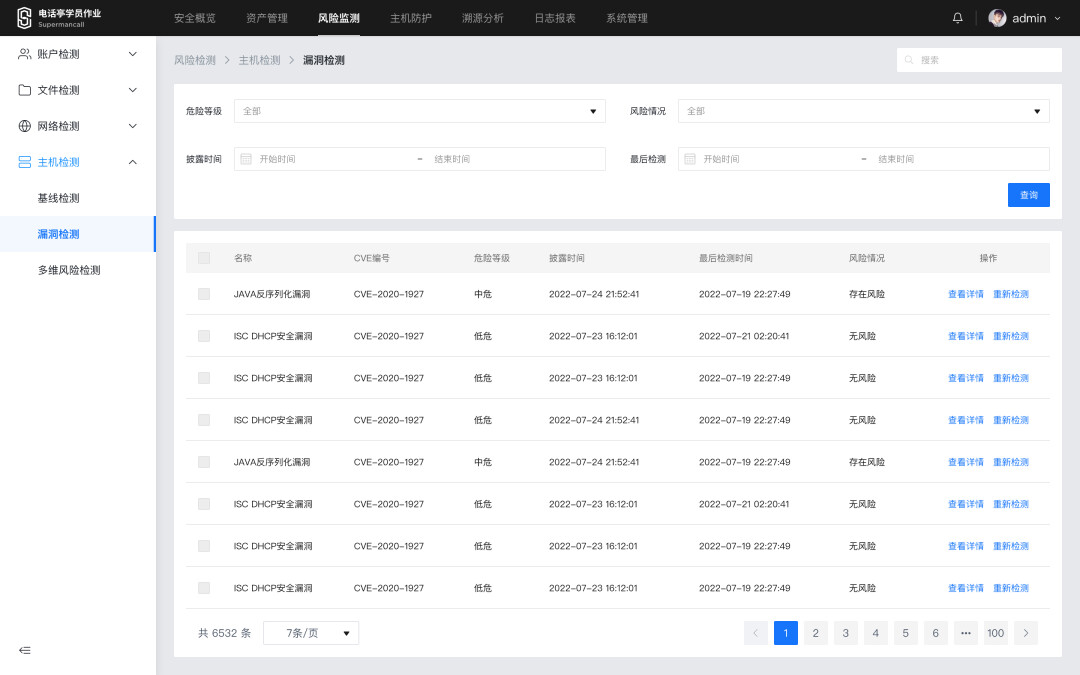Open the 风险情况 dropdown

[x=864, y=111]
